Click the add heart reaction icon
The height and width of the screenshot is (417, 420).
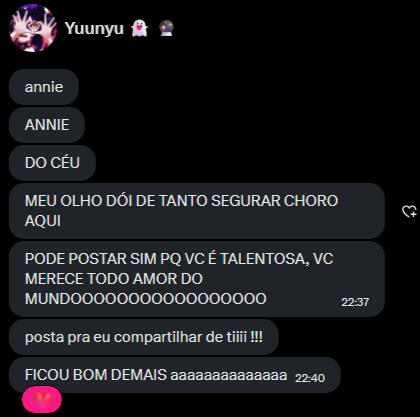409,211
